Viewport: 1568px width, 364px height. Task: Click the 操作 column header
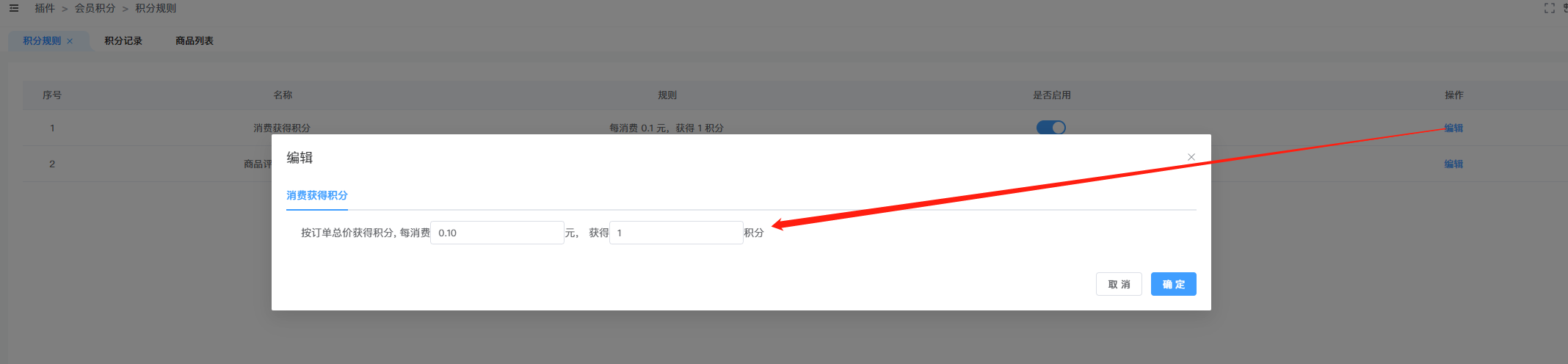coord(1454,95)
